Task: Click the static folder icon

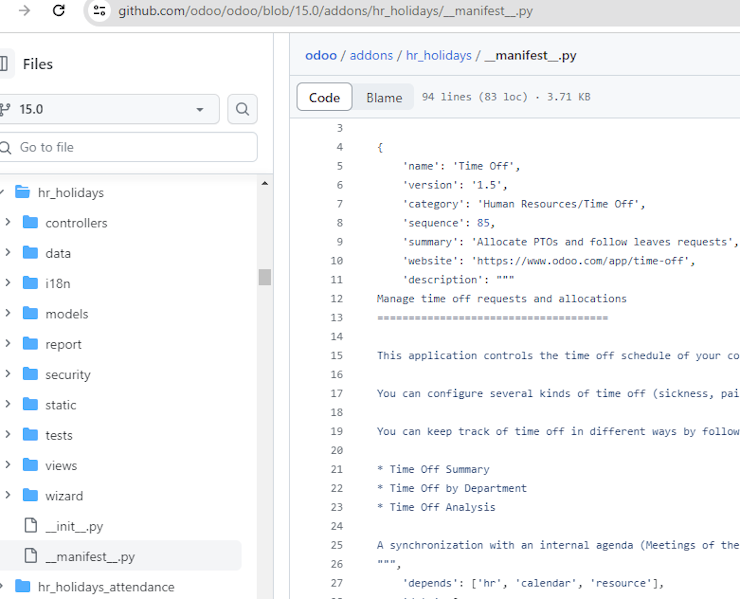Action: [x=30, y=404]
